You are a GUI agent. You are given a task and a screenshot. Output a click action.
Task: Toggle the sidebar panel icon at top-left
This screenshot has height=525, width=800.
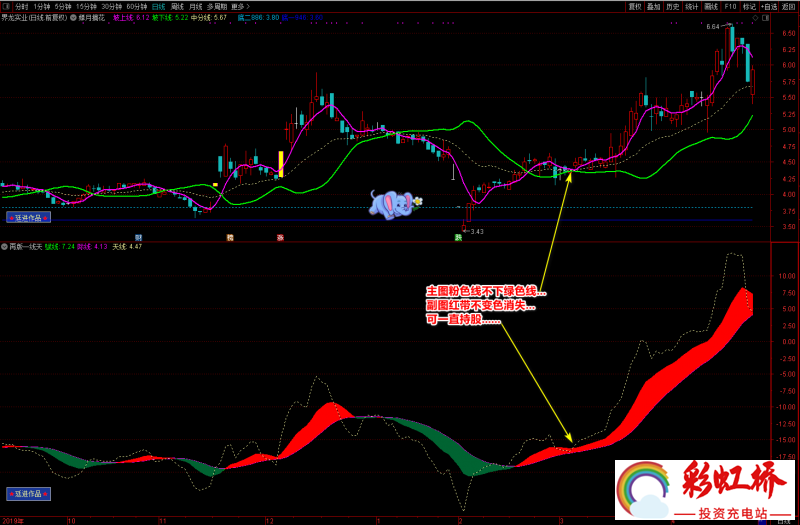6,7
